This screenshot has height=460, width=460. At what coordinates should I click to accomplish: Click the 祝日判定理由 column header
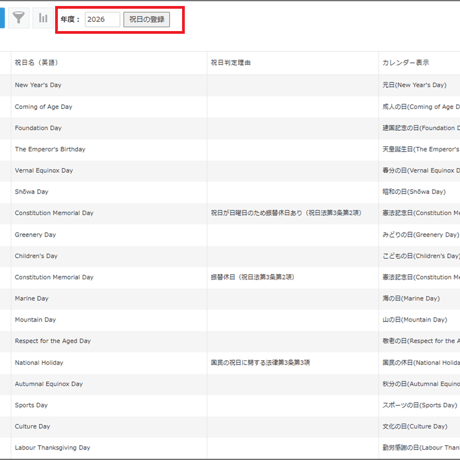293,63
